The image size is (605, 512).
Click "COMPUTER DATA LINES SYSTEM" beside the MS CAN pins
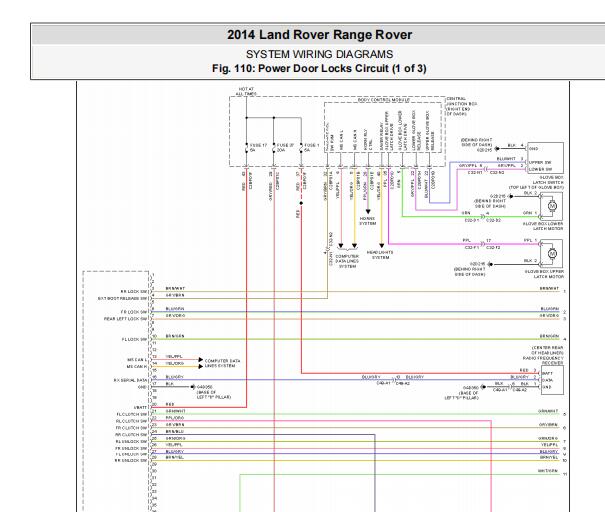tap(222, 363)
